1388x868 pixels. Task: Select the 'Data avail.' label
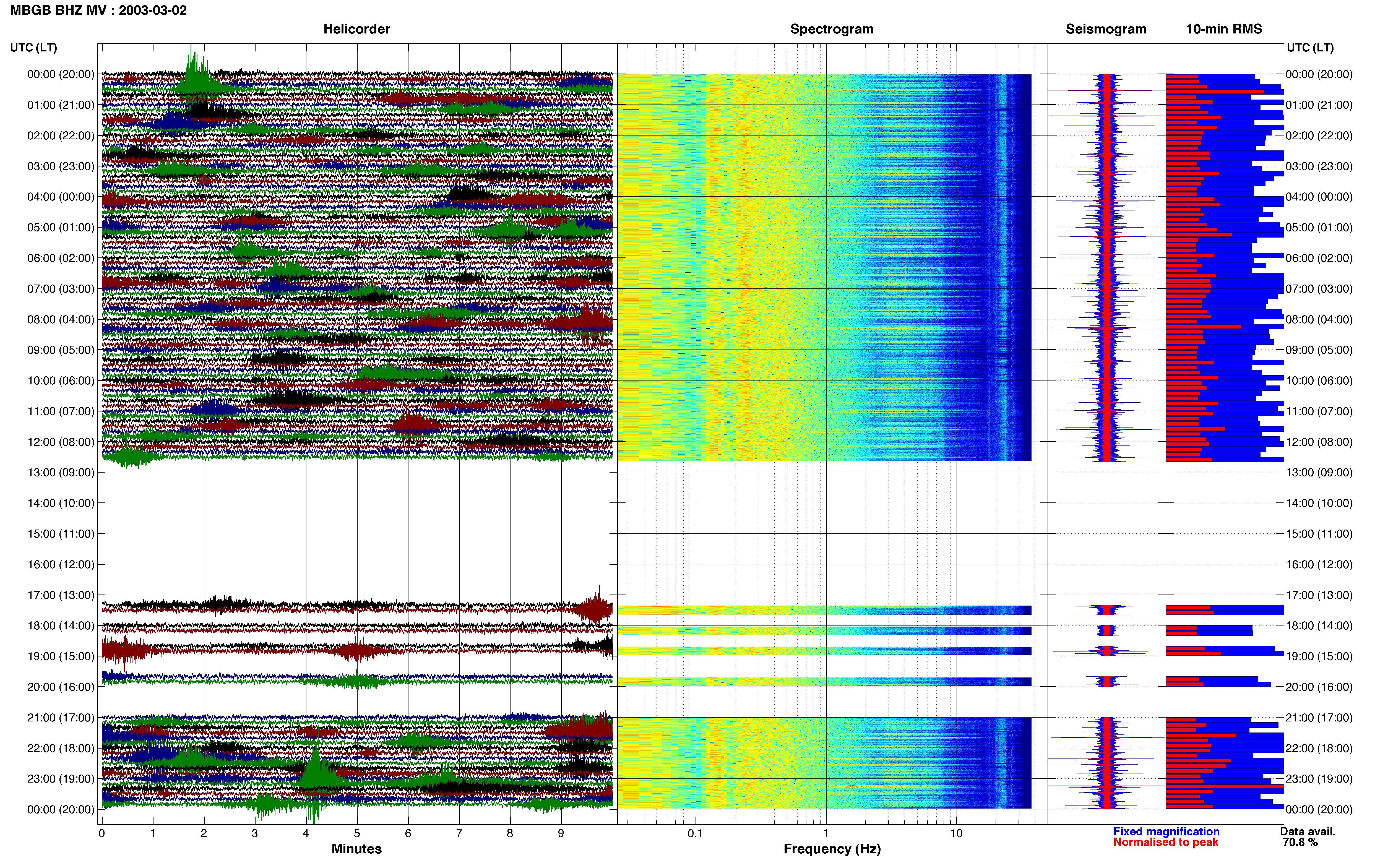[1308, 832]
